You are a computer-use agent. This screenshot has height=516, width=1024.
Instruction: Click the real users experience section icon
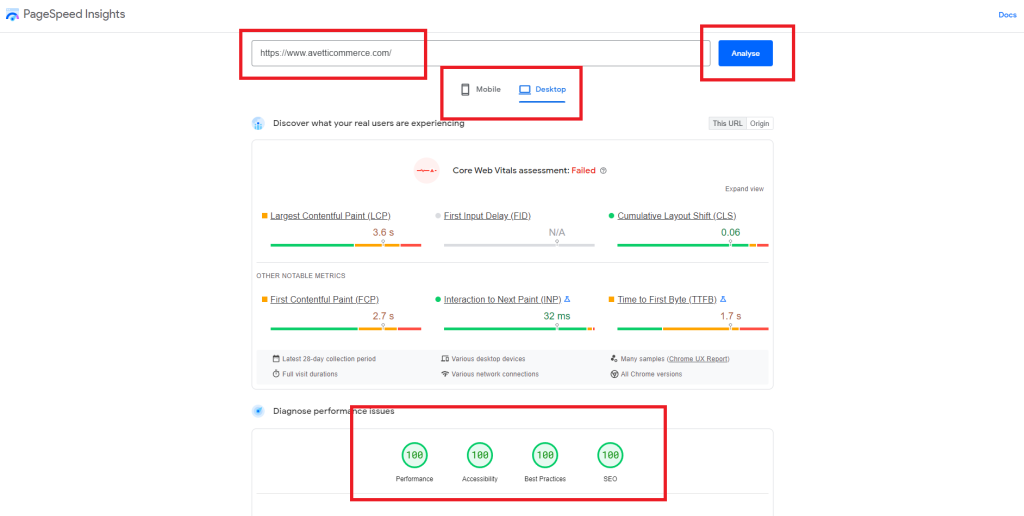pos(258,123)
